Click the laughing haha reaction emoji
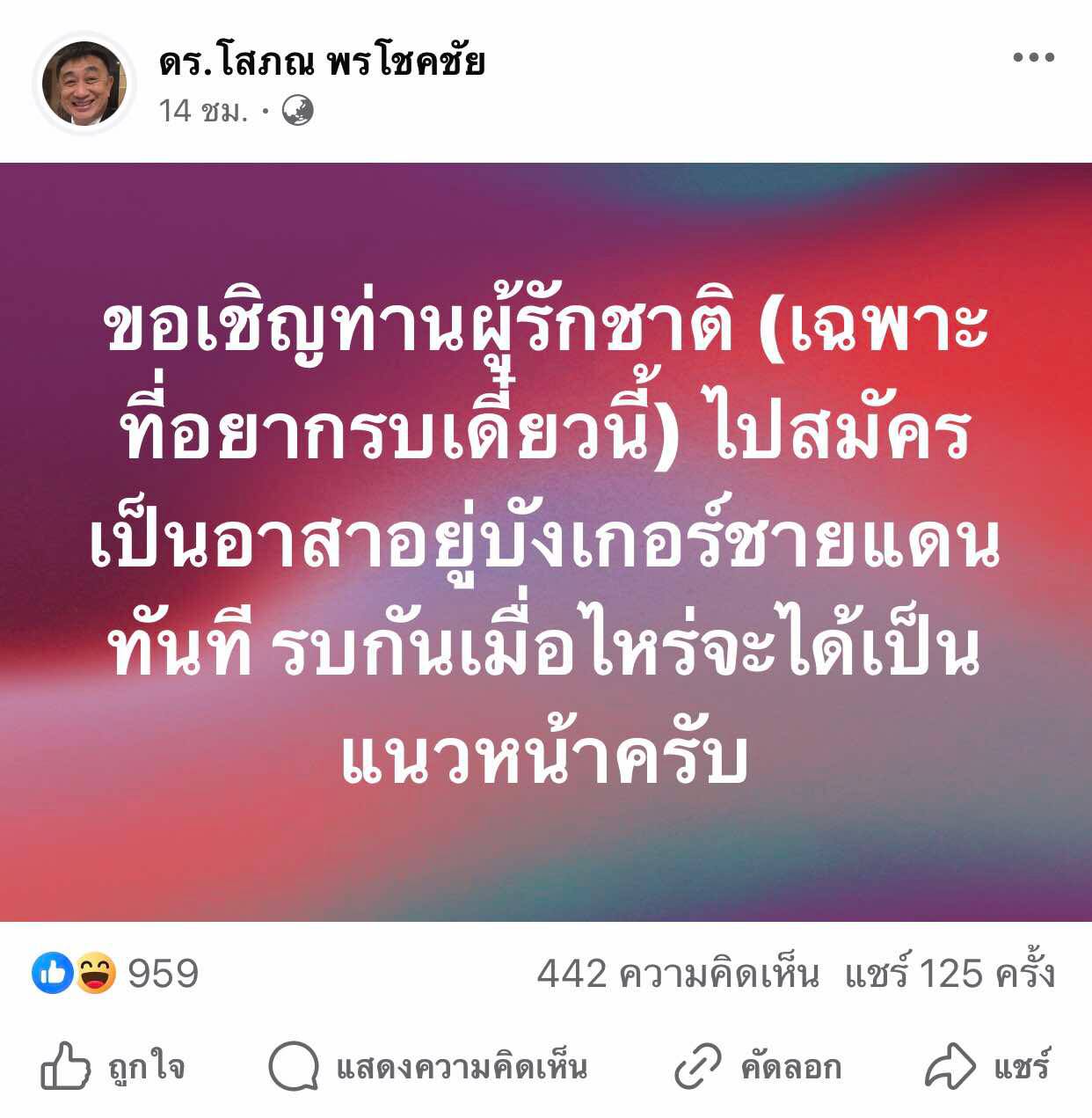The width and height of the screenshot is (1092, 1118). coord(95,973)
